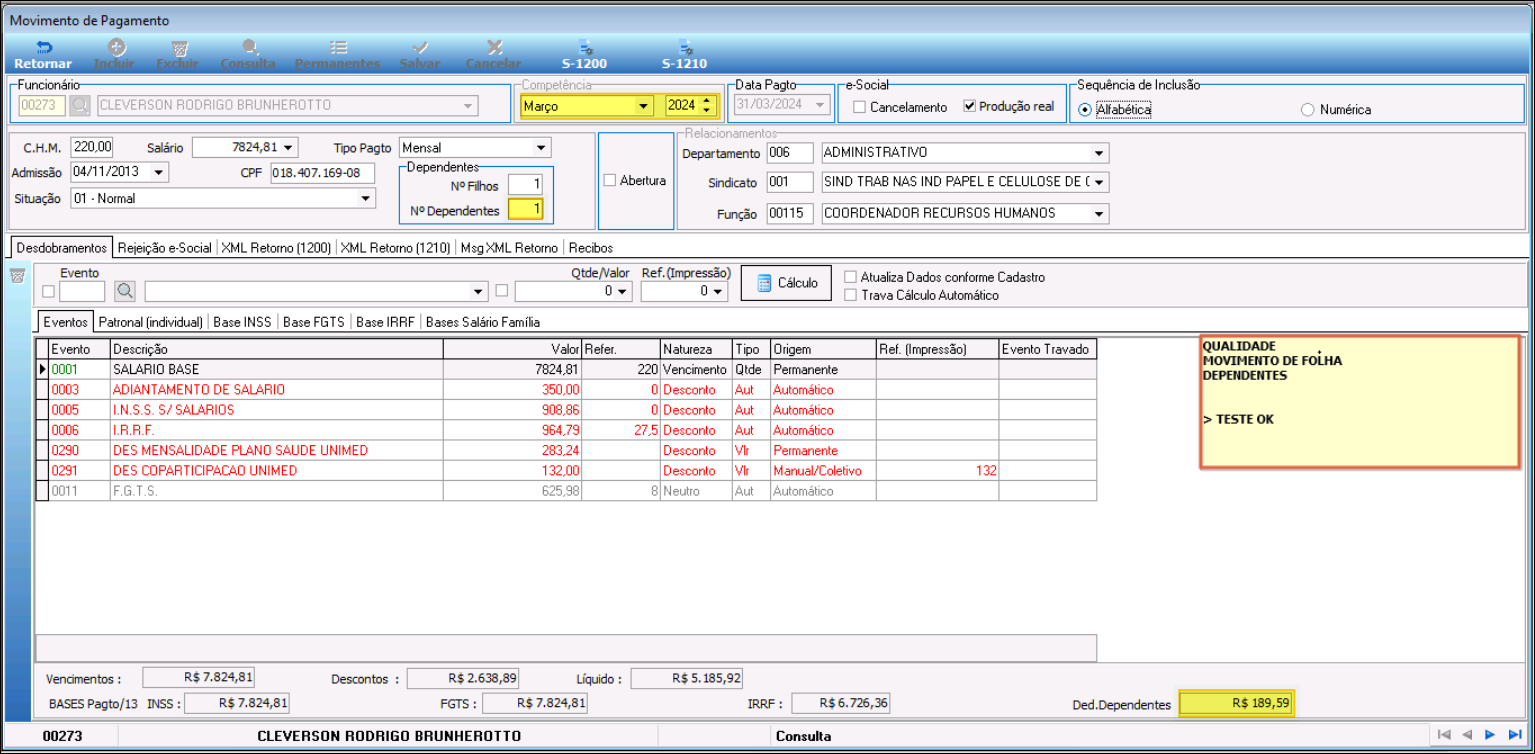Go to first record navigation arrow
This screenshot has height=754, width=1535.
tap(1443, 735)
